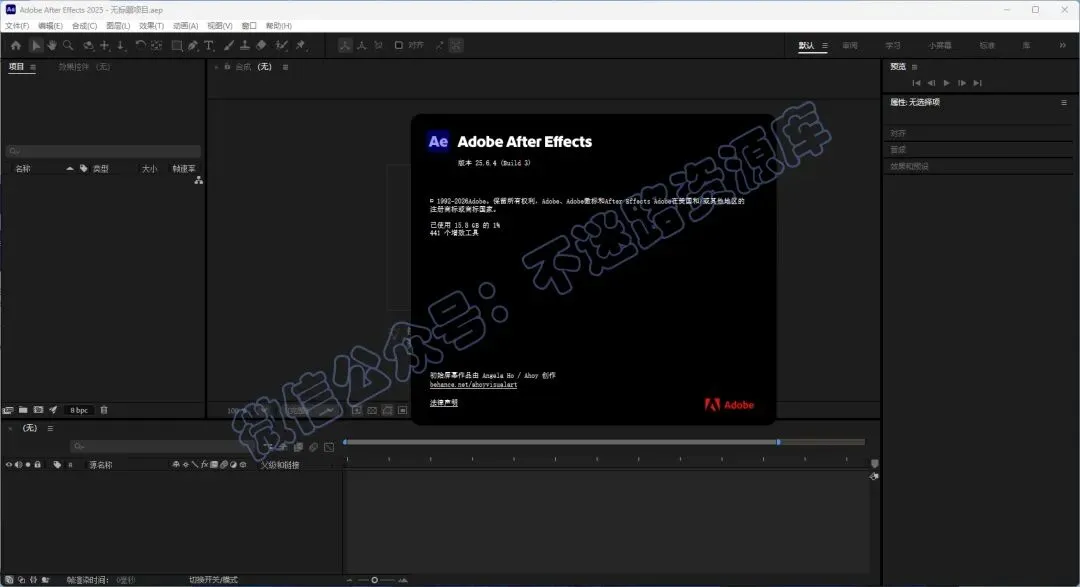Select the Zoom magnifier tool

pyautogui.click(x=68, y=45)
